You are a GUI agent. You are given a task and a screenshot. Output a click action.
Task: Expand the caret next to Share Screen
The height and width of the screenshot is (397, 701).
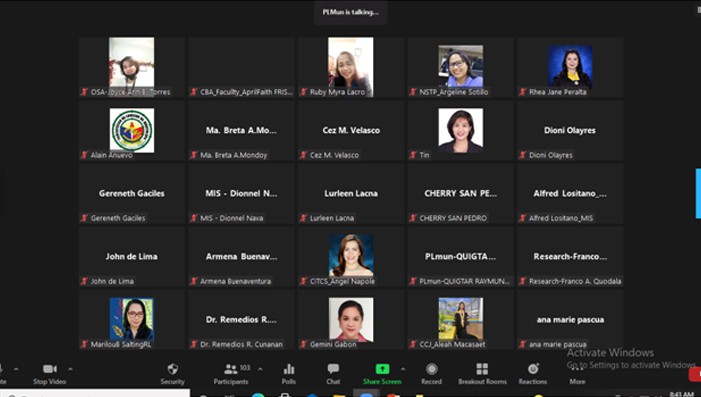coord(403,369)
